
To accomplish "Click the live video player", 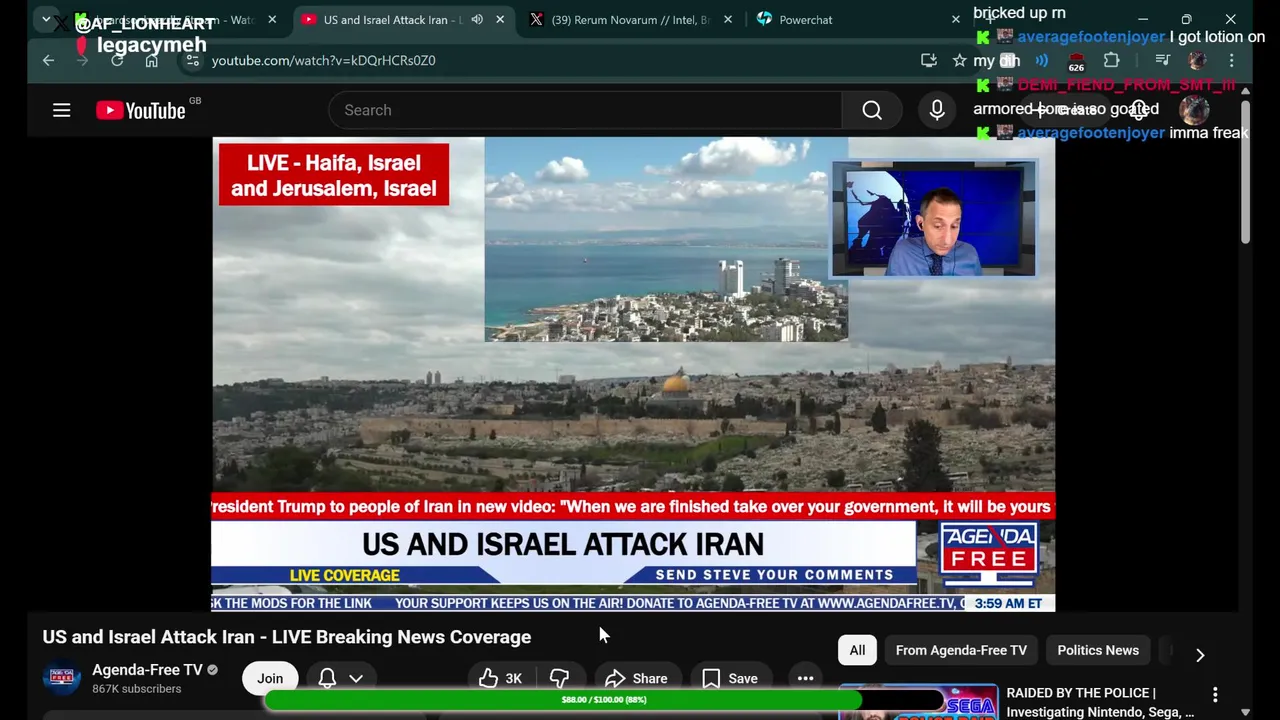I will [x=633, y=374].
